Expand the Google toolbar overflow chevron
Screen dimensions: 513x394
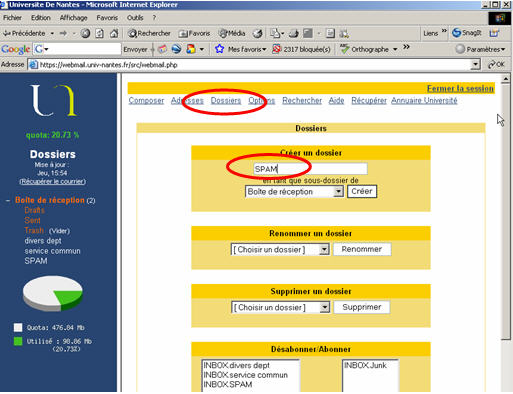click(x=406, y=47)
